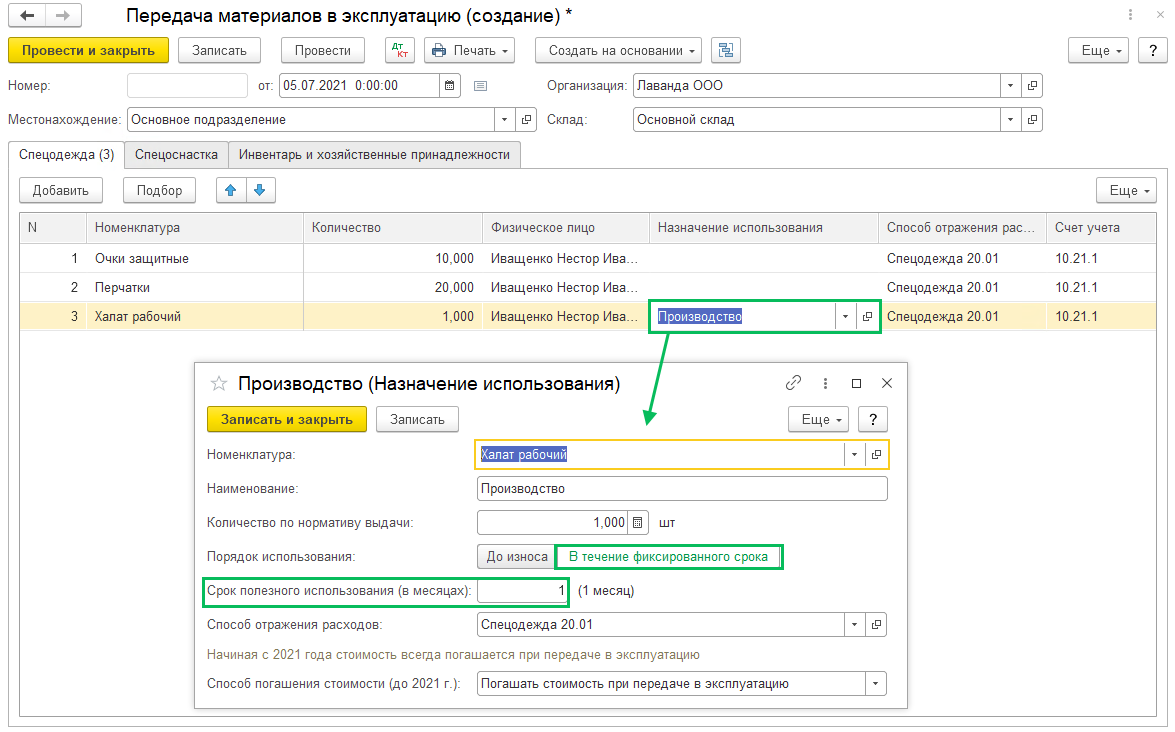Close the Производство dialog
Image resolution: width=1175 pixels, height=732 pixels.
click(887, 383)
